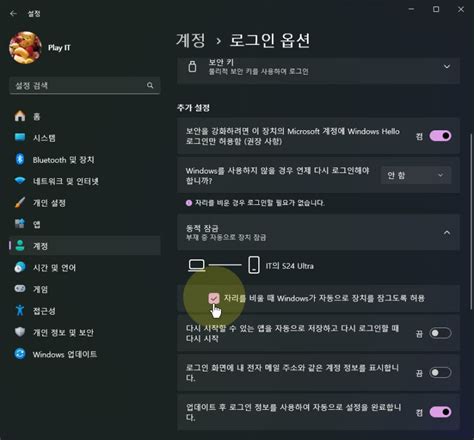Click the 계정 breadcrumb link
This screenshot has width=474, height=440.
[x=191, y=40]
